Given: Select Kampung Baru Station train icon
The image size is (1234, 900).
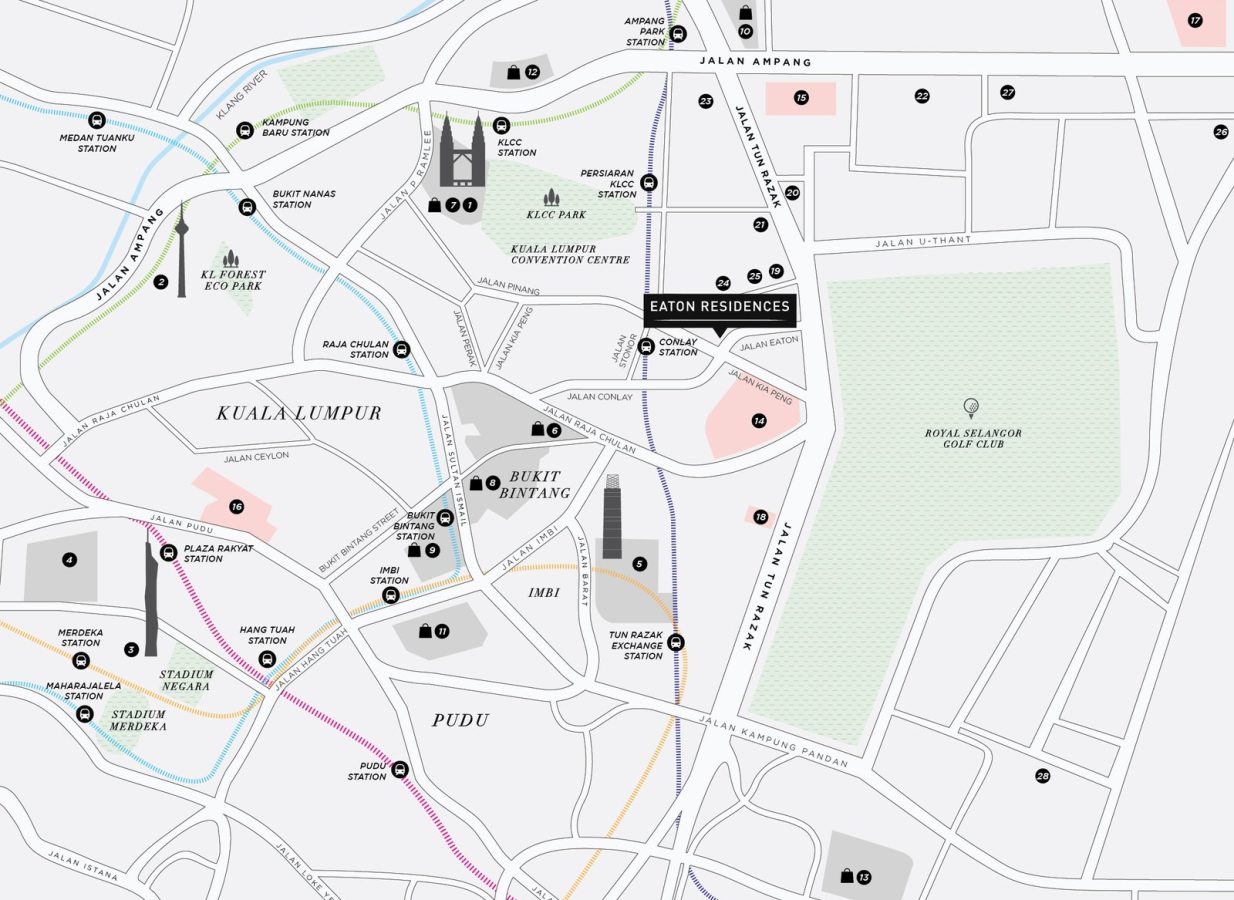Looking at the screenshot, I should pos(244,130).
